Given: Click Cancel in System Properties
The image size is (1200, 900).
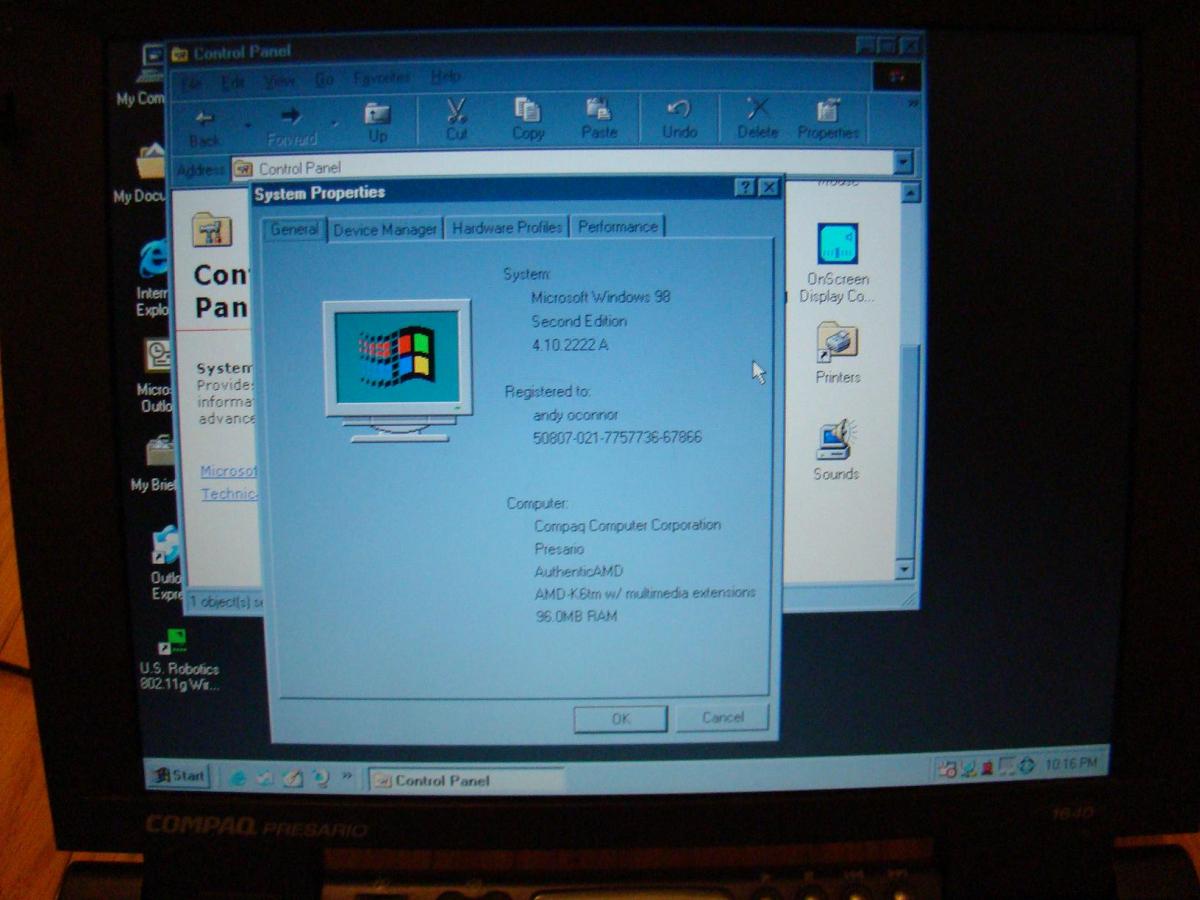Looking at the screenshot, I should pos(723,717).
